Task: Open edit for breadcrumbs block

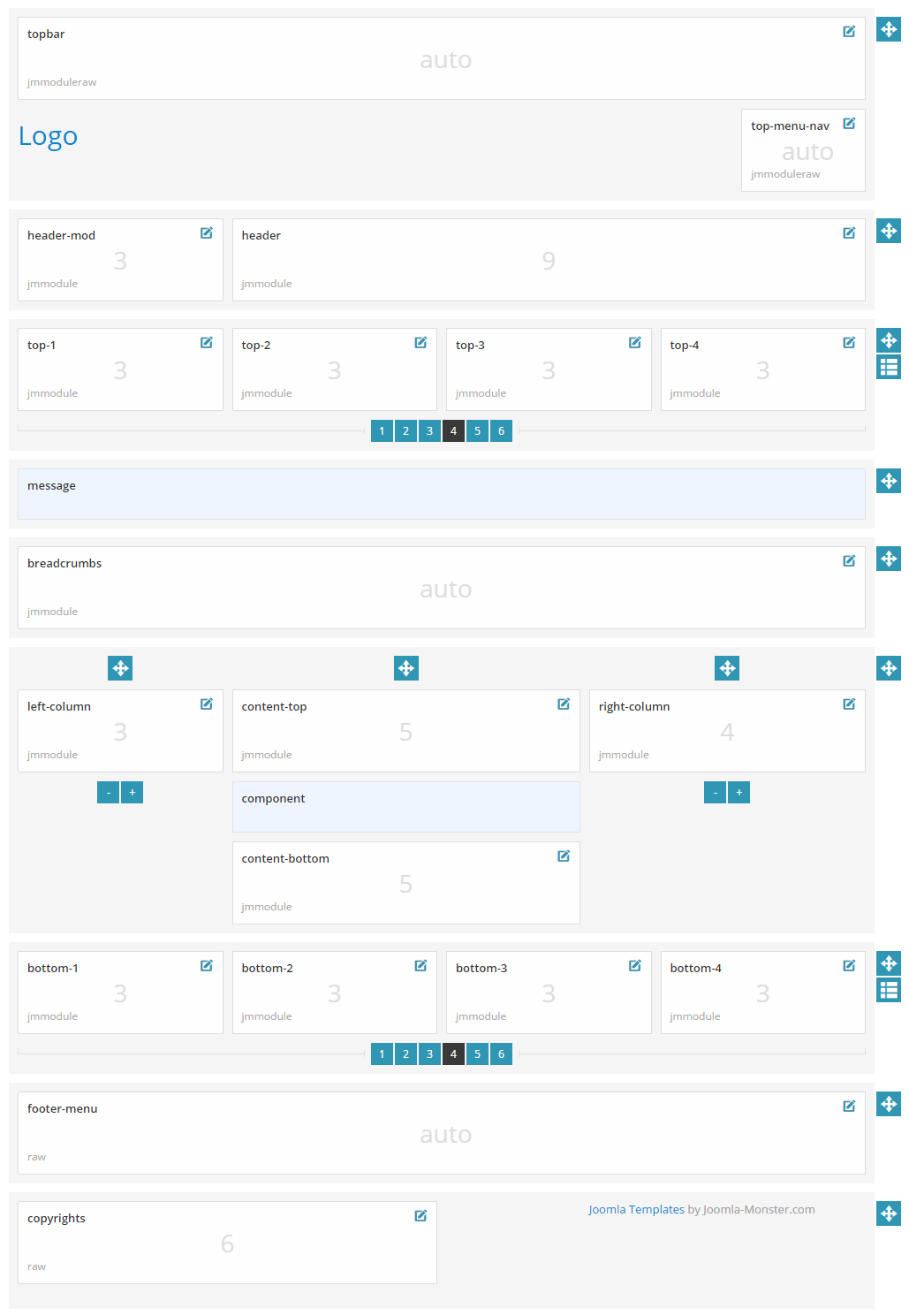Action: pos(849,561)
